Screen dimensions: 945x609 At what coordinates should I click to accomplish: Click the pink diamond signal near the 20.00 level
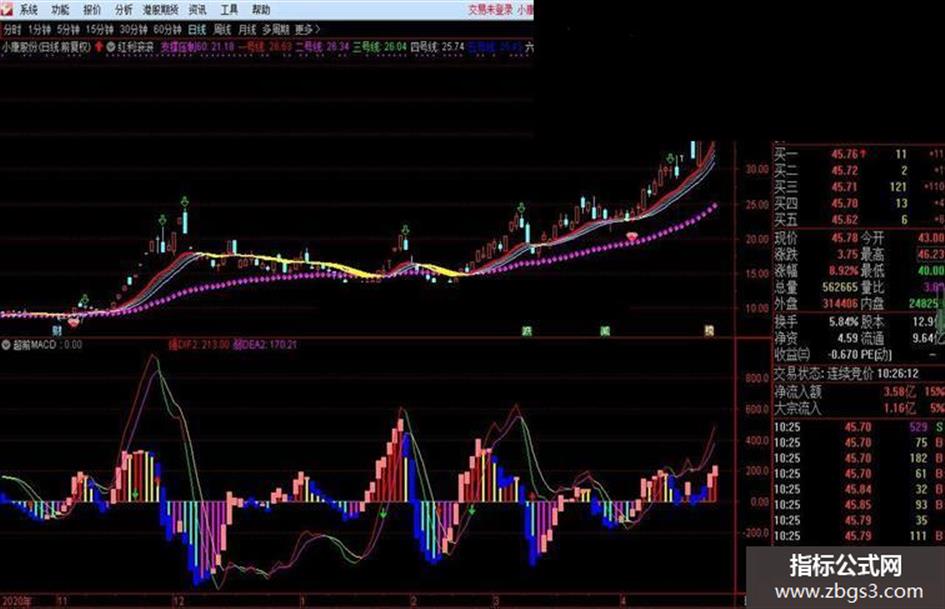632,236
